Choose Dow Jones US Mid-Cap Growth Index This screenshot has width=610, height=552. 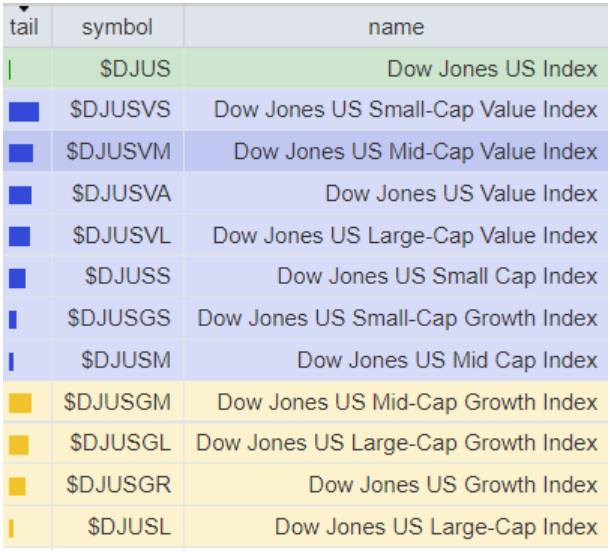coord(407,402)
